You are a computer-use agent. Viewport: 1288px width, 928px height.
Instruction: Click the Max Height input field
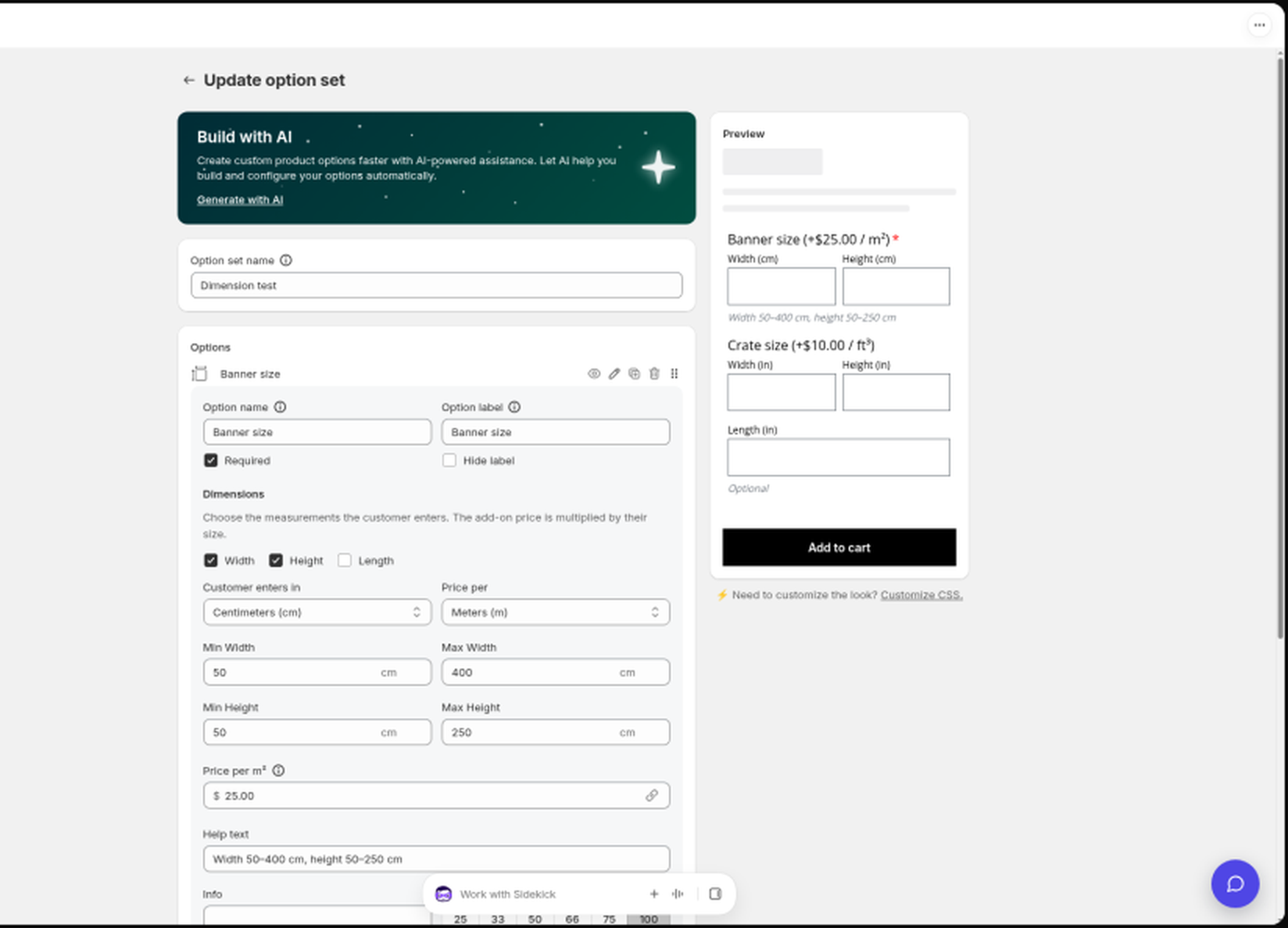(x=556, y=733)
